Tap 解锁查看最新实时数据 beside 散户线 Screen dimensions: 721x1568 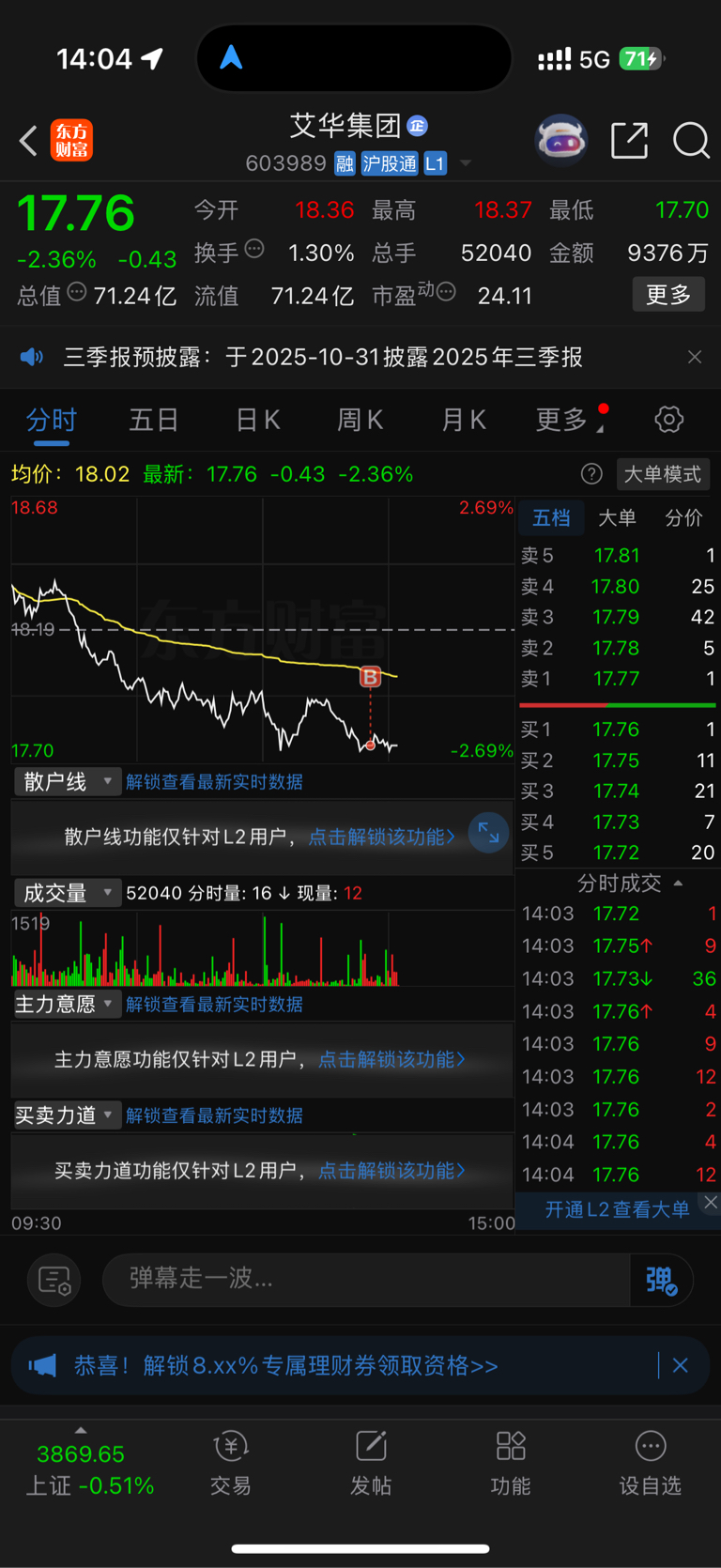214,782
